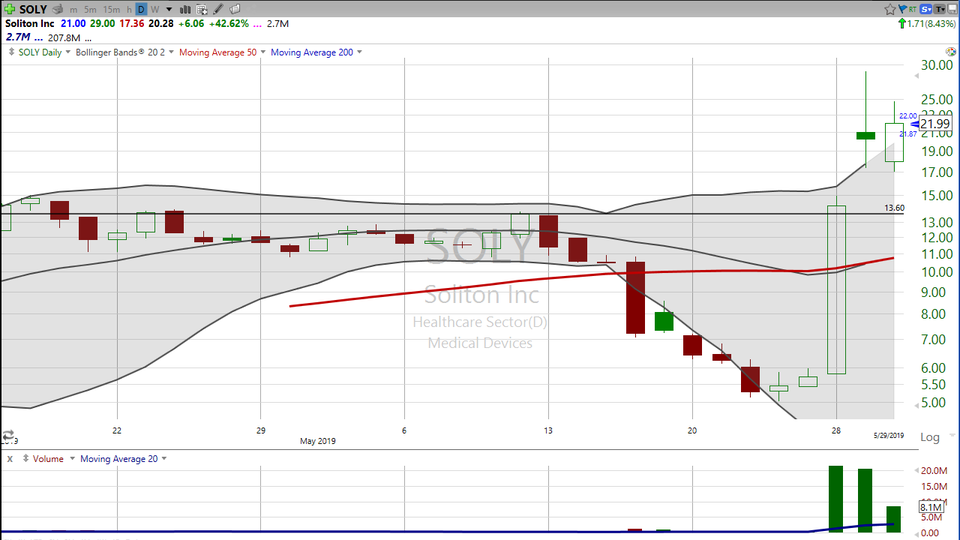
Task: Switch to the hourly 'h' time frame
Action: [x=129, y=9]
